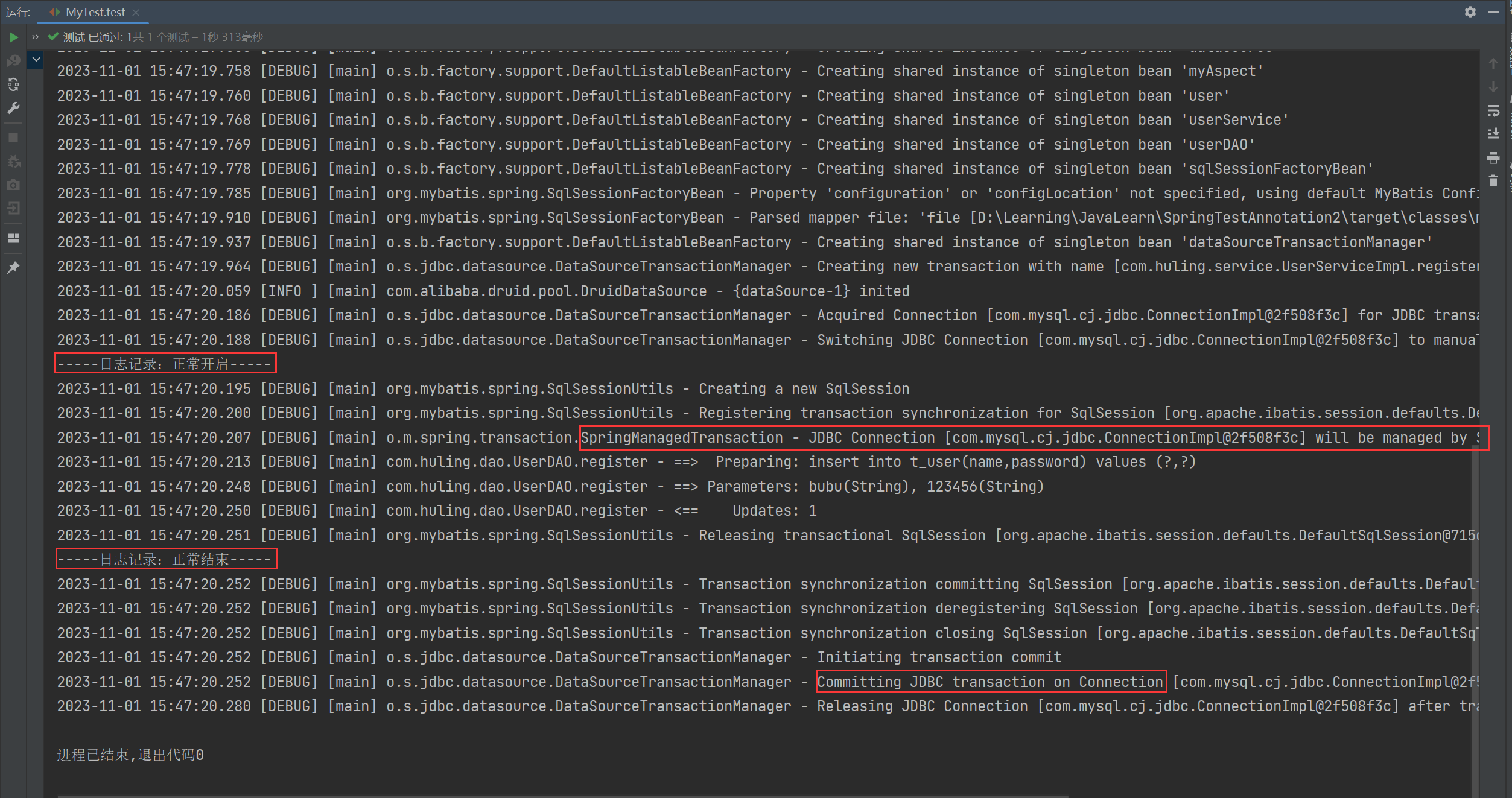Open the wrench run configuration icon
1512x798 pixels.
13,108
